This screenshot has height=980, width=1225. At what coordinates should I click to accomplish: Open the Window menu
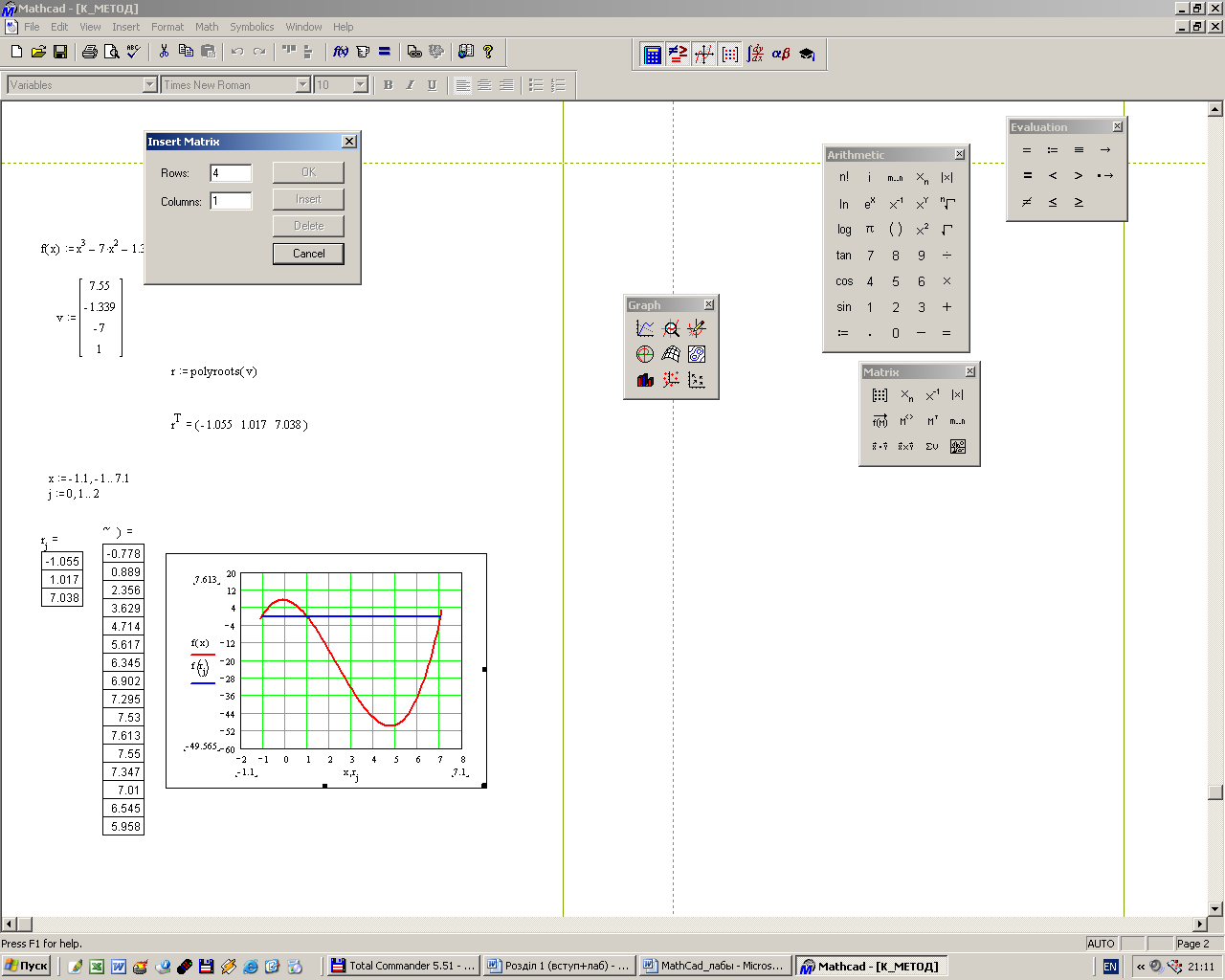303,27
